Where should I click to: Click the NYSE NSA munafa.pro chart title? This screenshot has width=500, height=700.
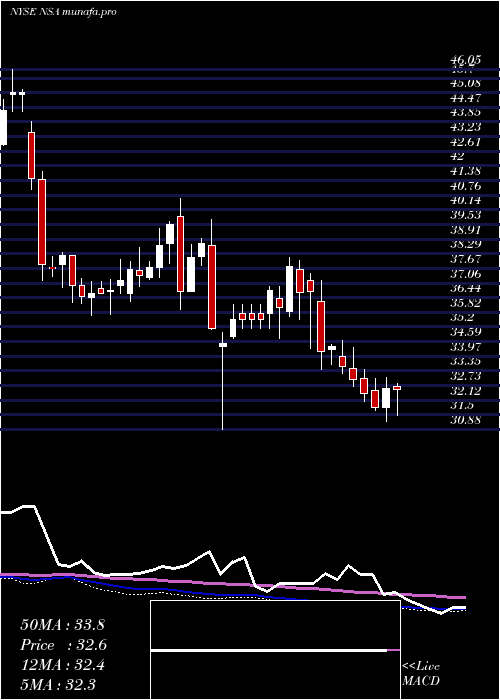pyautogui.click(x=63, y=12)
